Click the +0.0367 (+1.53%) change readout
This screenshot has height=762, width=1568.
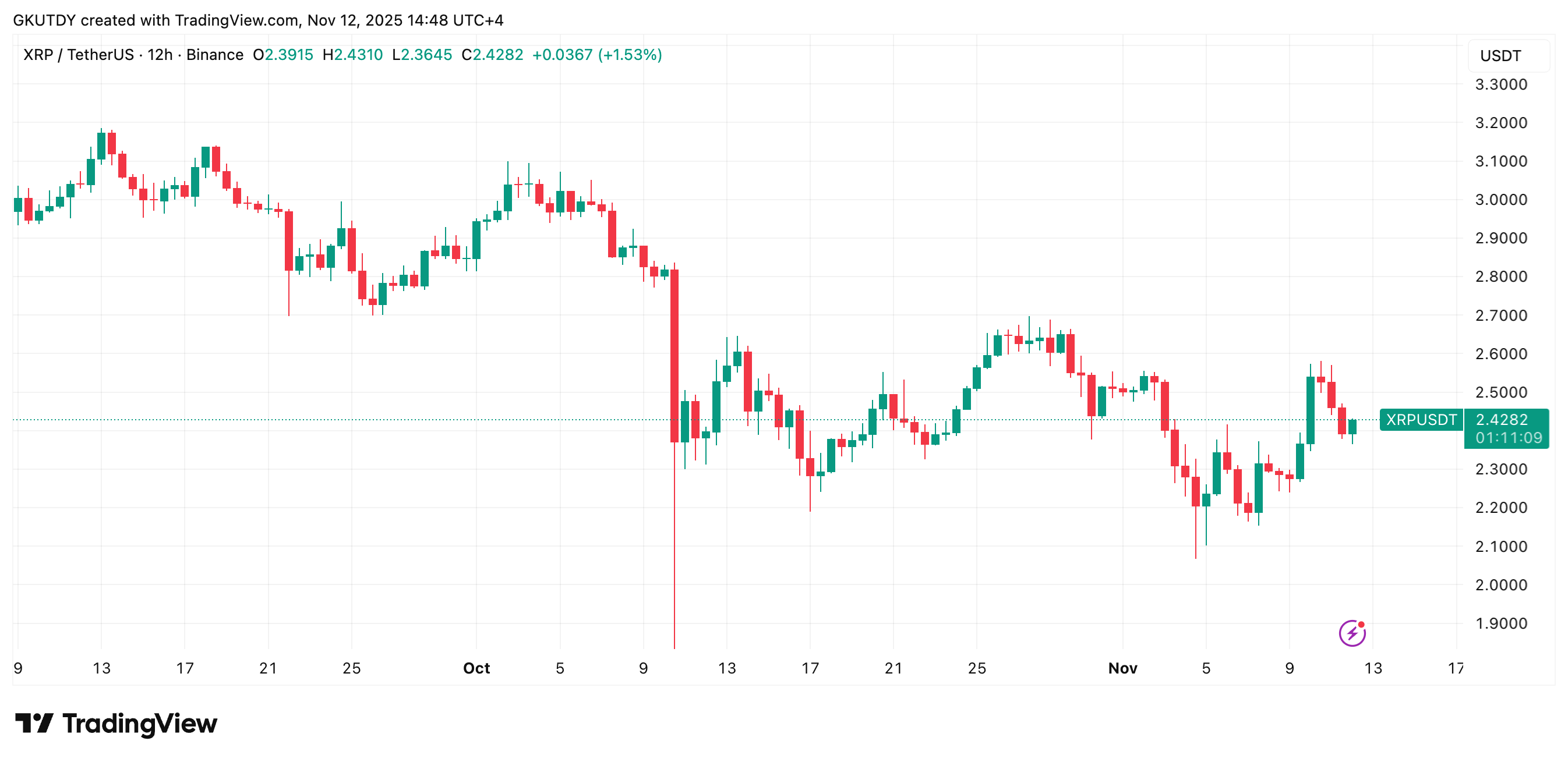[x=596, y=55]
